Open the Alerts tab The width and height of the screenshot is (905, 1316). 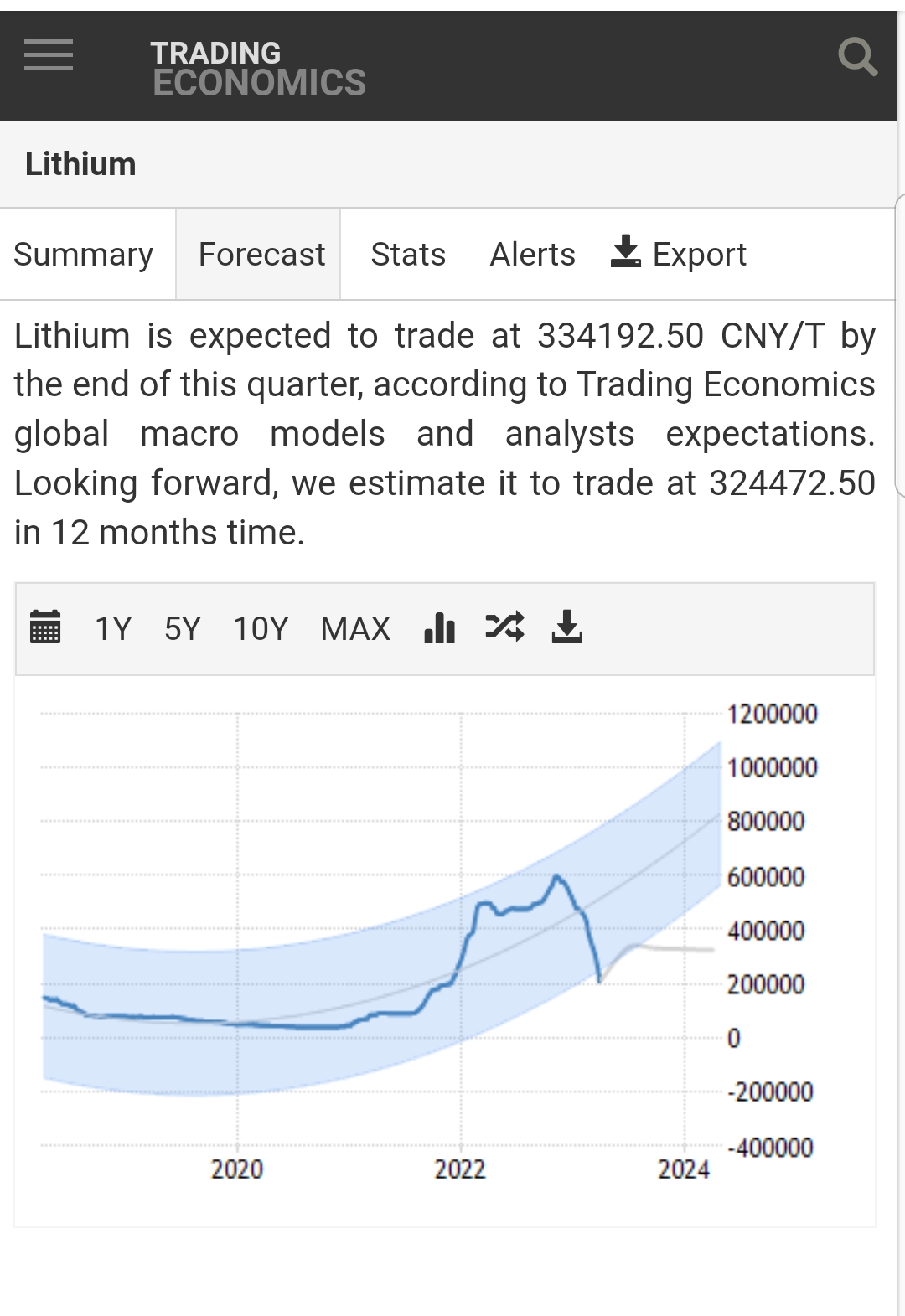tap(532, 255)
